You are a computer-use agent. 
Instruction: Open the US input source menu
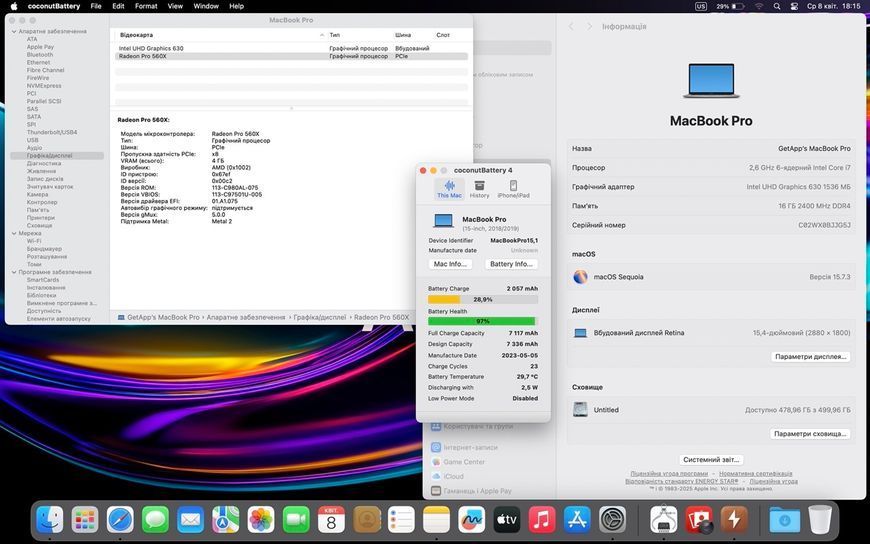(701, 6)
